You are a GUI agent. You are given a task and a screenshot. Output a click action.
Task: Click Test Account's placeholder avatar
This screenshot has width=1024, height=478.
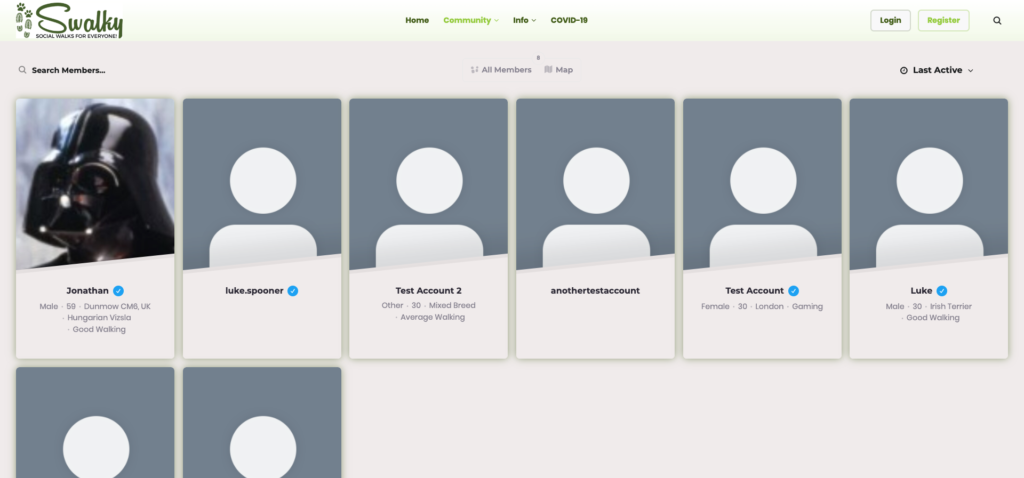pyautogui.click(x=762, y=183)
